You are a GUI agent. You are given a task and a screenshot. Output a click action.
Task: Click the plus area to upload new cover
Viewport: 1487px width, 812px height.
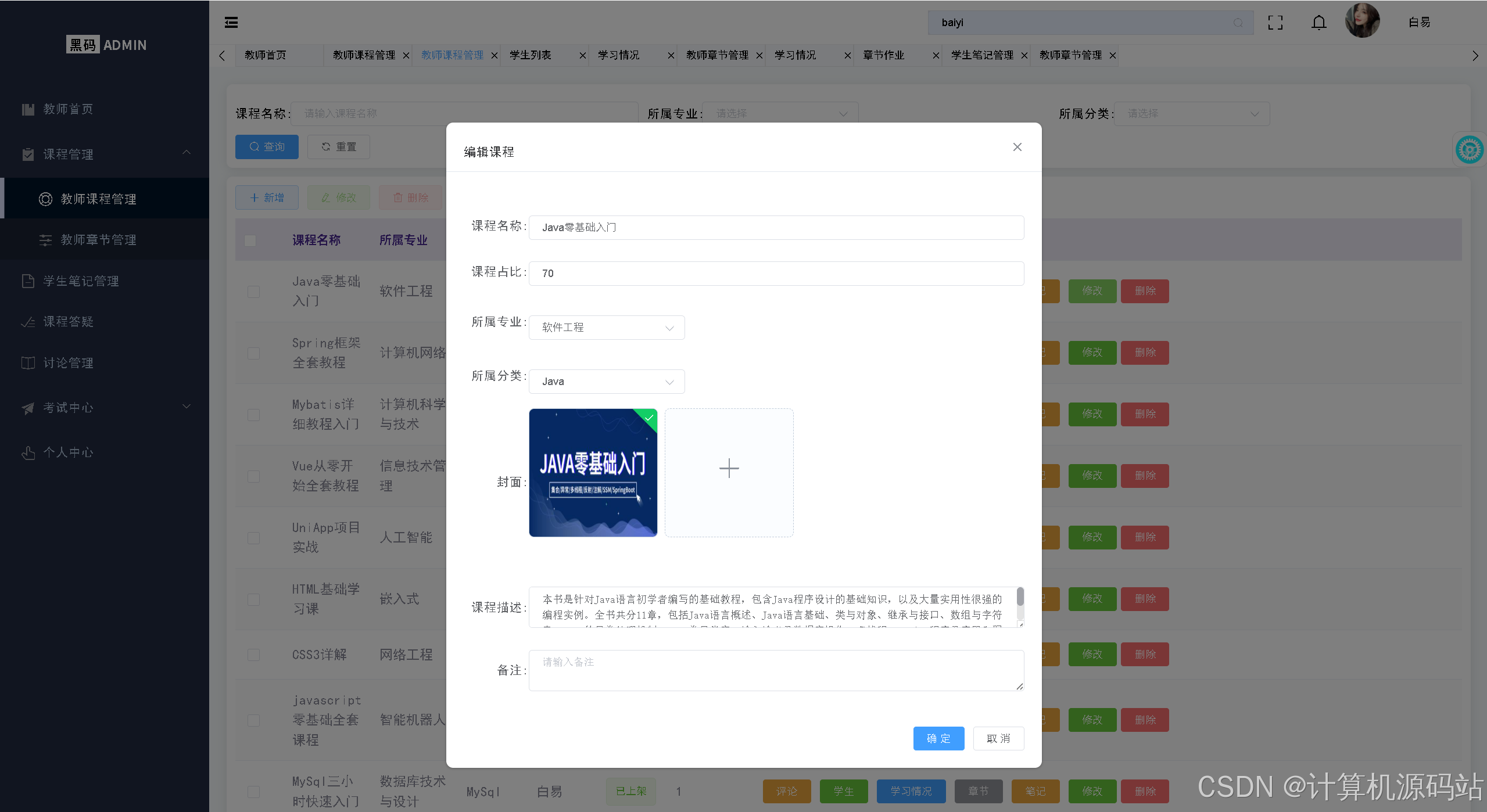[729, 468]
